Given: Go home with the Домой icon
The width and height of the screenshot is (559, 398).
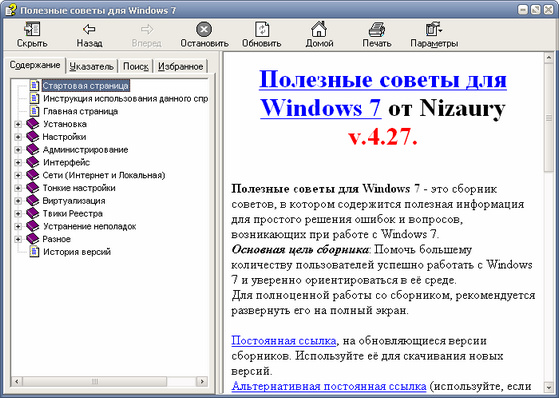Looking at the screenshot, I should pos(319,29).
